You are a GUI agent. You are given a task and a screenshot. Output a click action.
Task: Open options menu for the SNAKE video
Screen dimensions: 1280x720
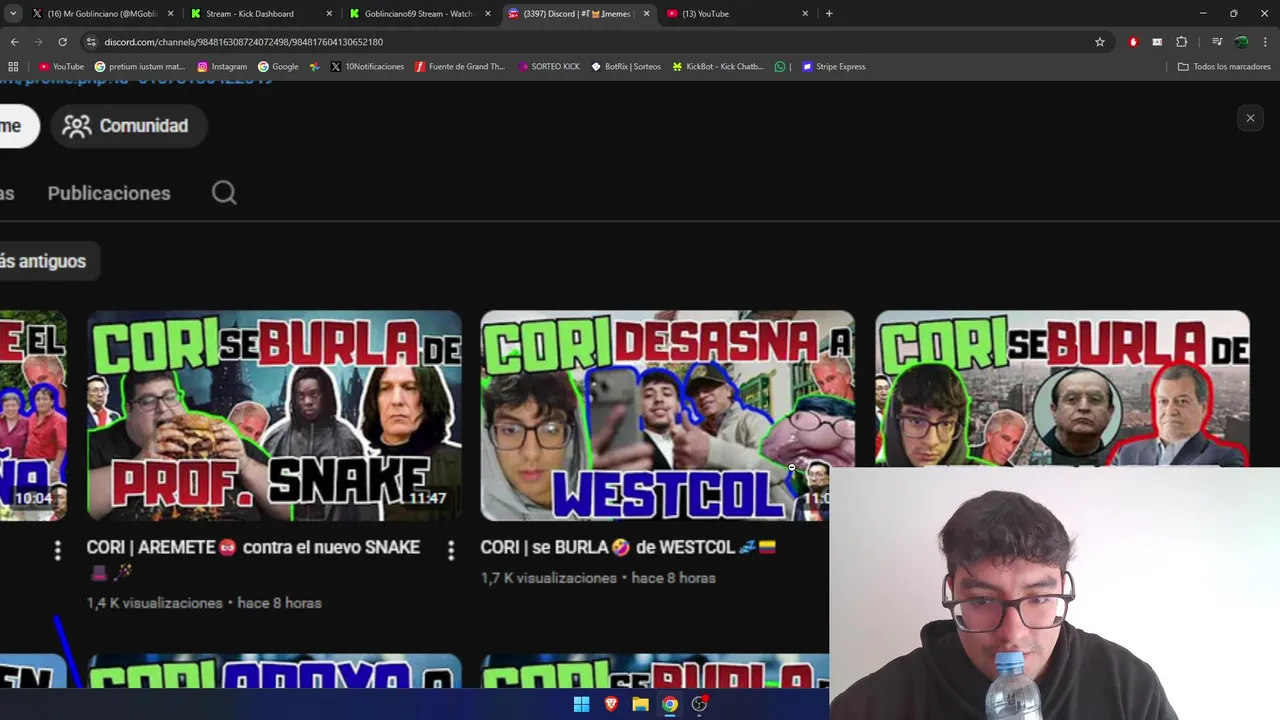(x=451, y=550)
